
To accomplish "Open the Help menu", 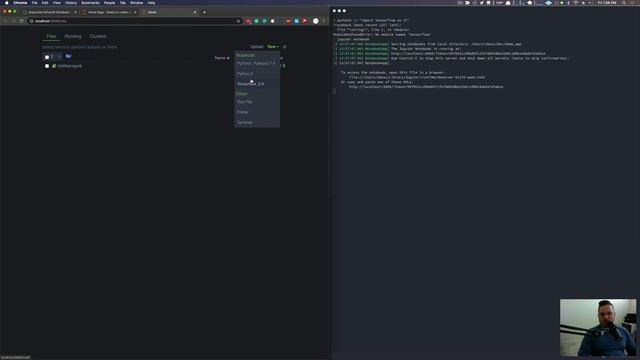I will (x=151, y=3).
